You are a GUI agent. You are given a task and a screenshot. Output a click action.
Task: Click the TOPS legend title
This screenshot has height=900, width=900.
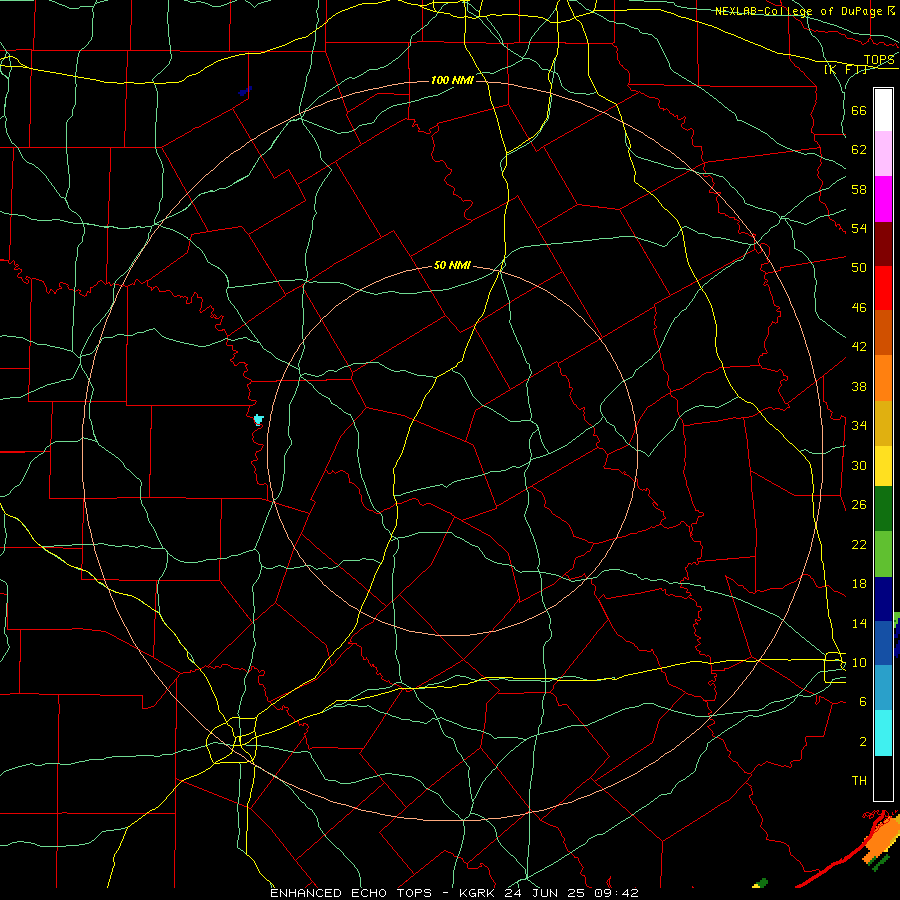[879, 60]
